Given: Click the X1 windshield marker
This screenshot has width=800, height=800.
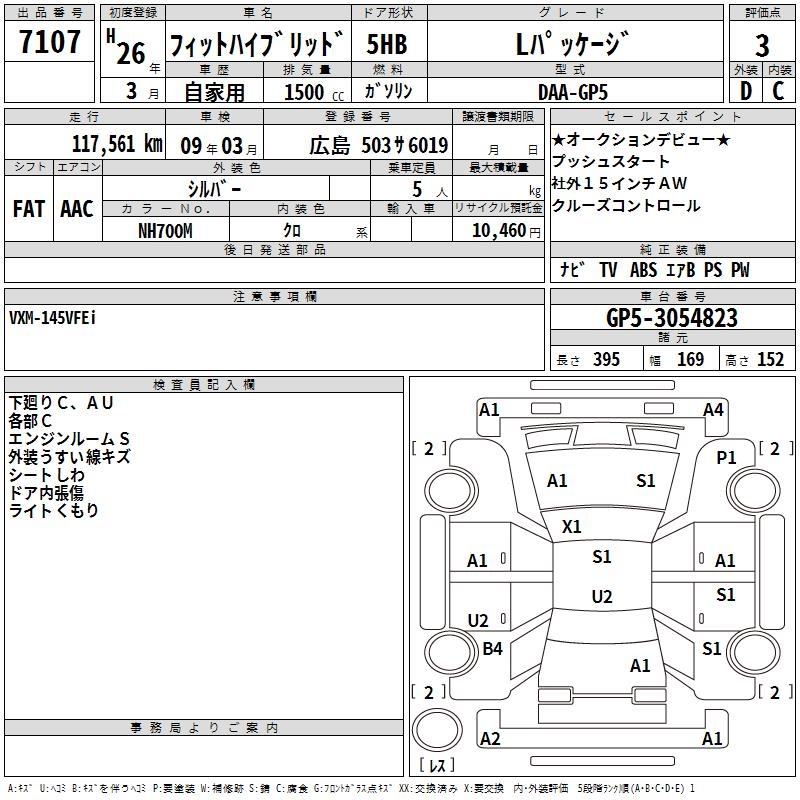Looking at the screenshot, I should 572,526.
